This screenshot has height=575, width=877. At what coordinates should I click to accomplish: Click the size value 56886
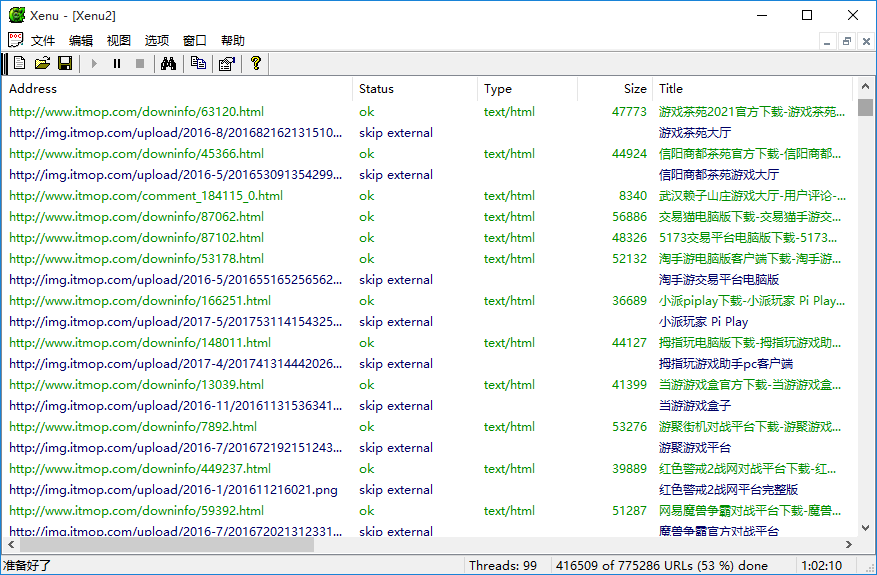click(x=629, y=216)
